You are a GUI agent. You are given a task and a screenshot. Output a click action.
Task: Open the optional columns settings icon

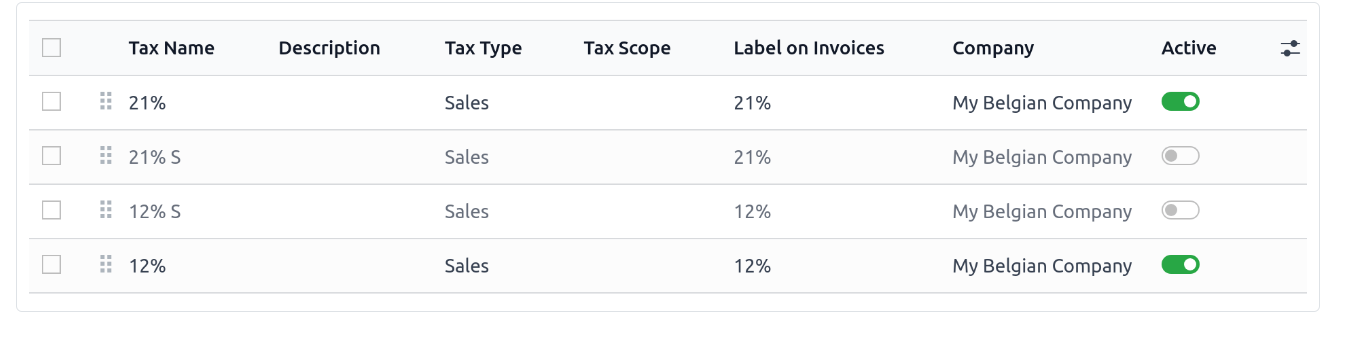(x=1290, y=48)
